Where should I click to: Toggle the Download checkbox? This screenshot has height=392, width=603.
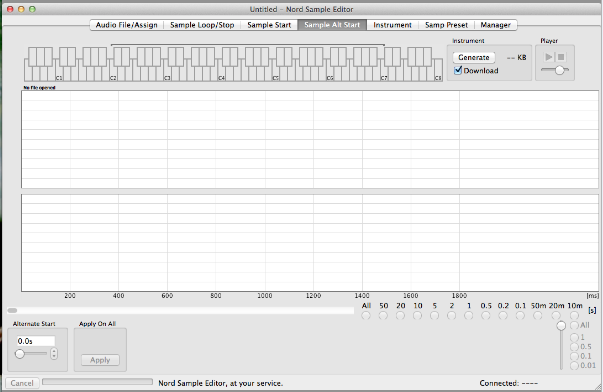458,70
